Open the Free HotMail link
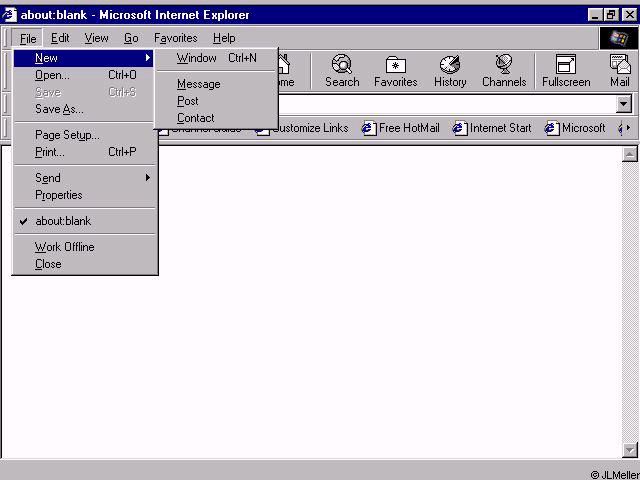Viewport: 640px width, 480px height. click(402, 128)
